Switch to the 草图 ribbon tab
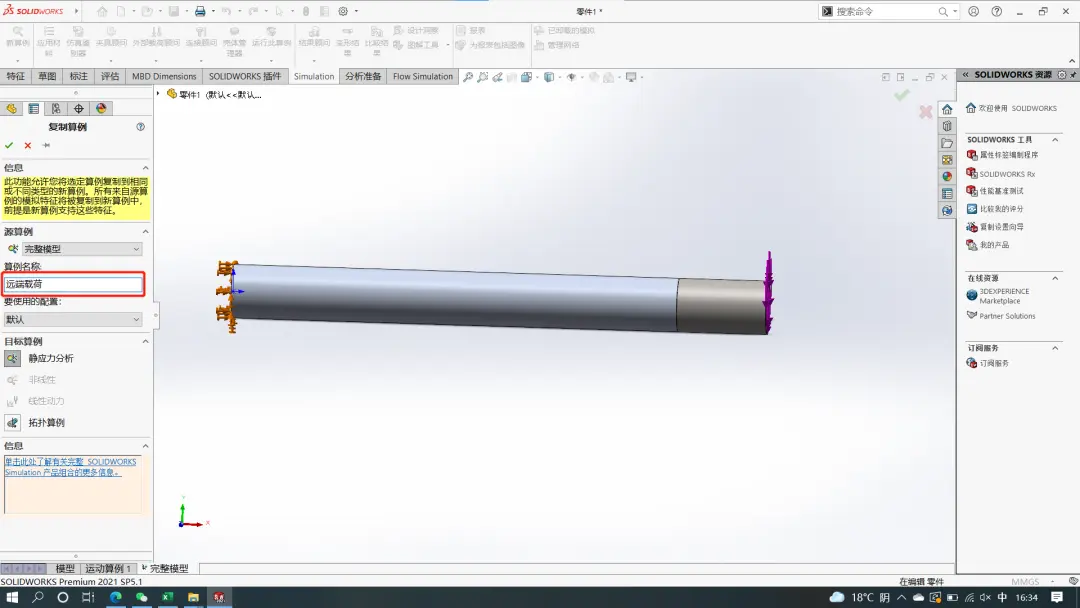Image resolution: width=1080 pixels, height=608 pixels. [x=47, y=76]
